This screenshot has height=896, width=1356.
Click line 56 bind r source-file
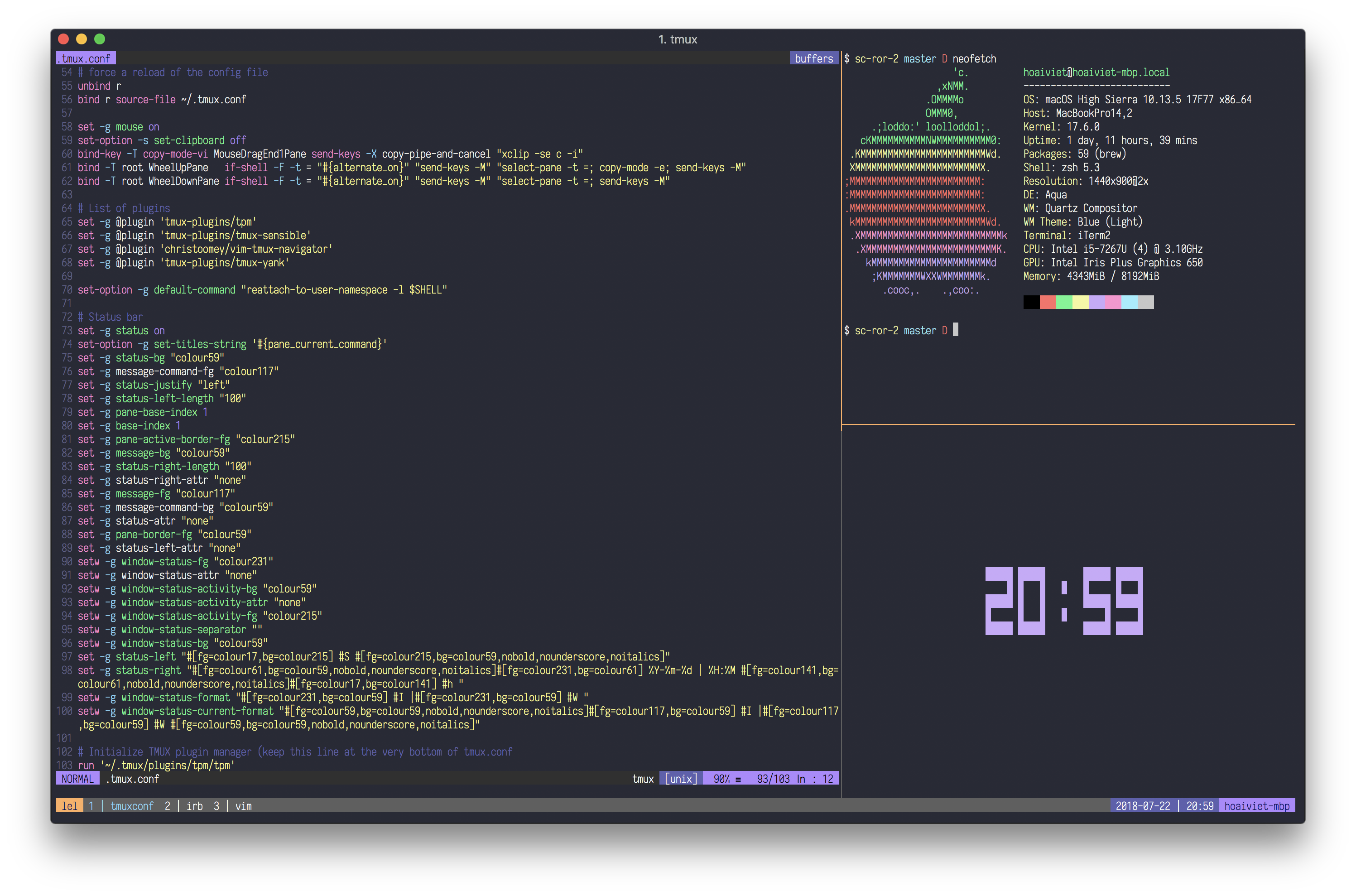pyautogui.click(x=162, y=99)
